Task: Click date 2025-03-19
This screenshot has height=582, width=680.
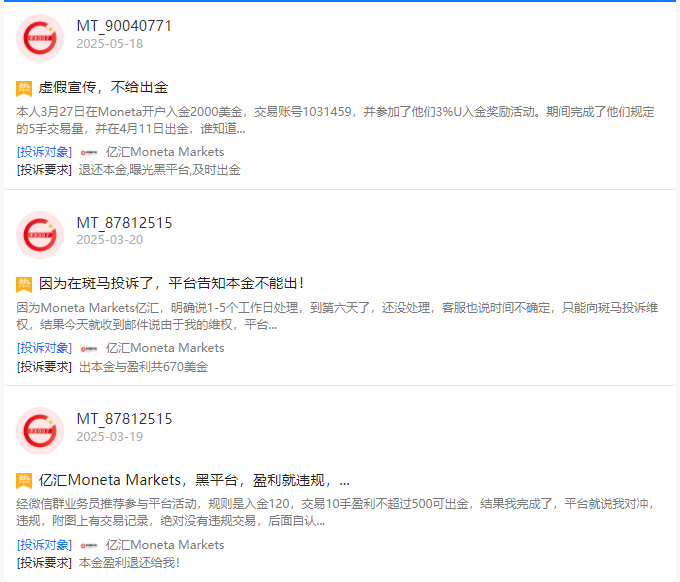Action: pyautogui.click(x=110, y=437)
